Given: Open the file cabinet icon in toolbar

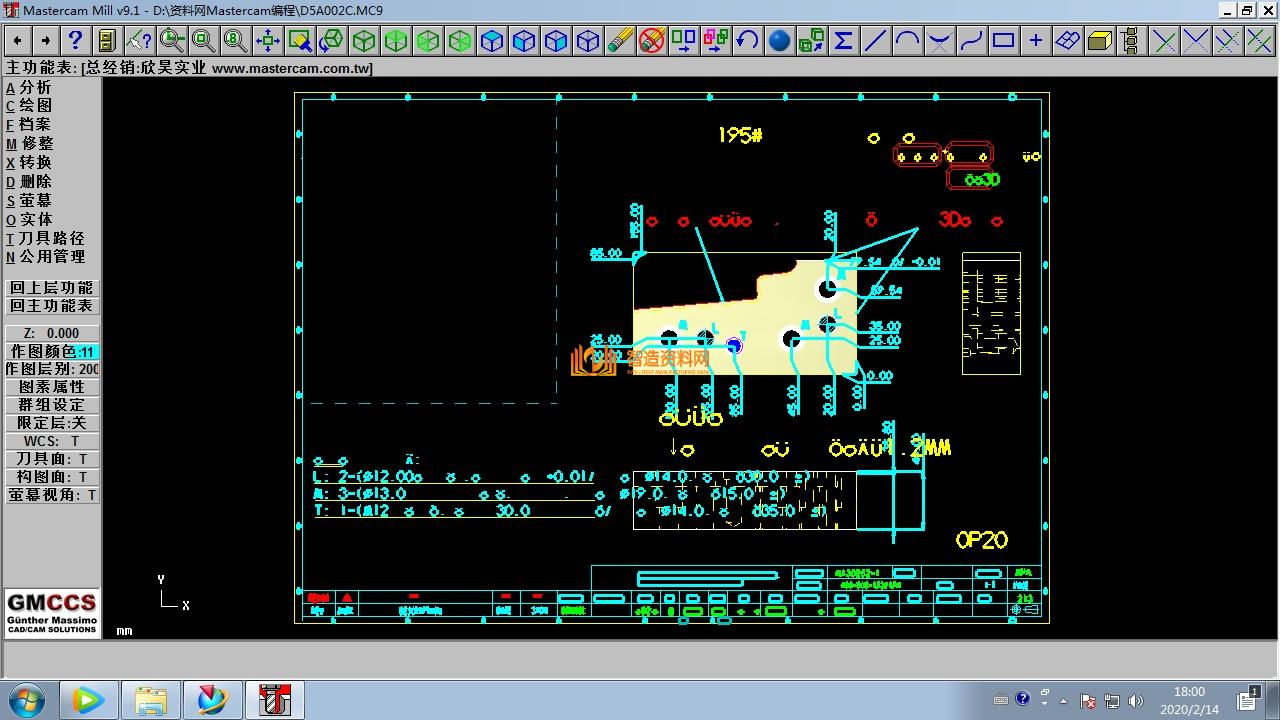Looking at the screenshot, I should [107, 40].
